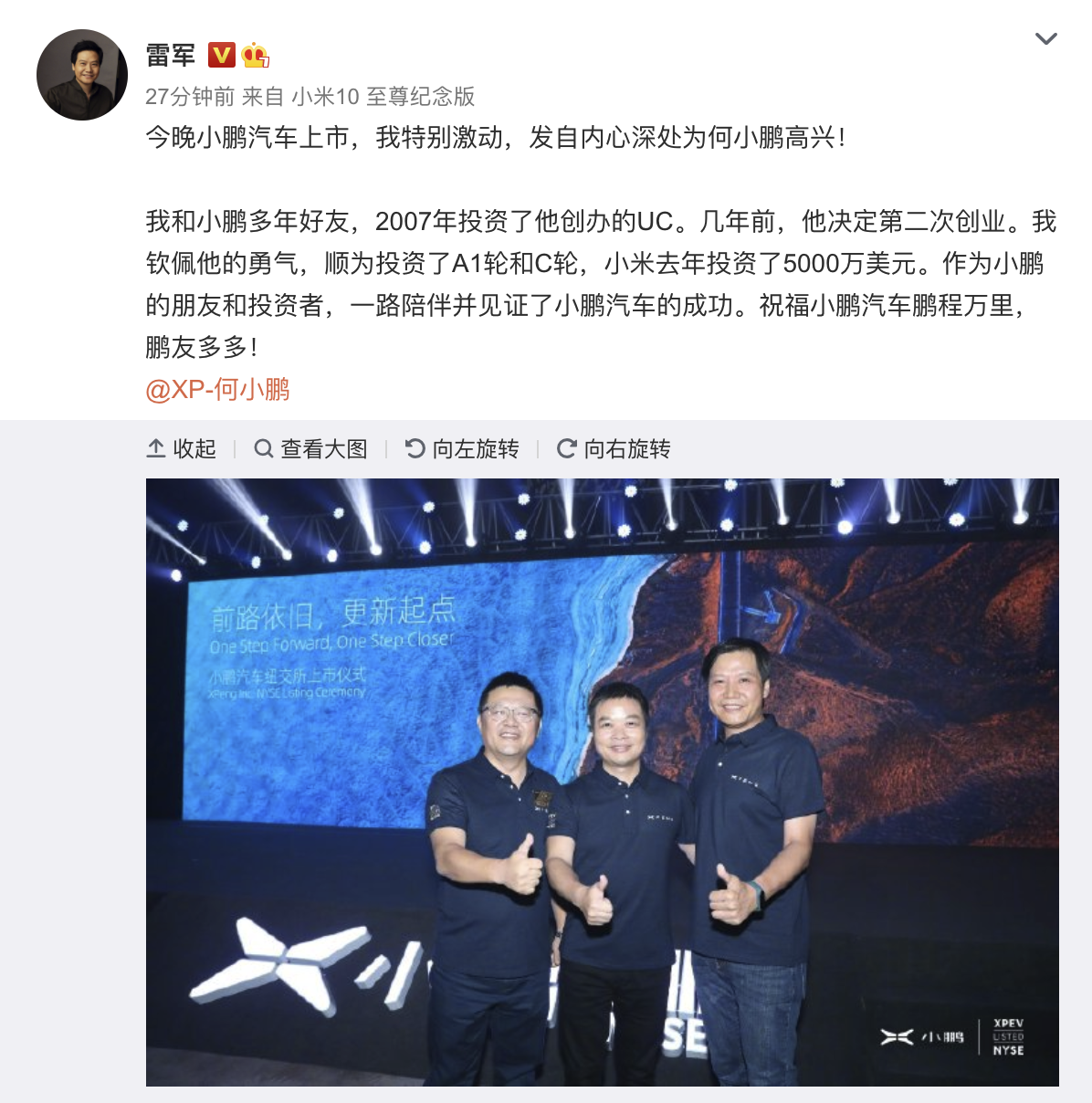Click the crown membership badge icon
This screenshot has width=1092, height=1103.
(256, 56)
